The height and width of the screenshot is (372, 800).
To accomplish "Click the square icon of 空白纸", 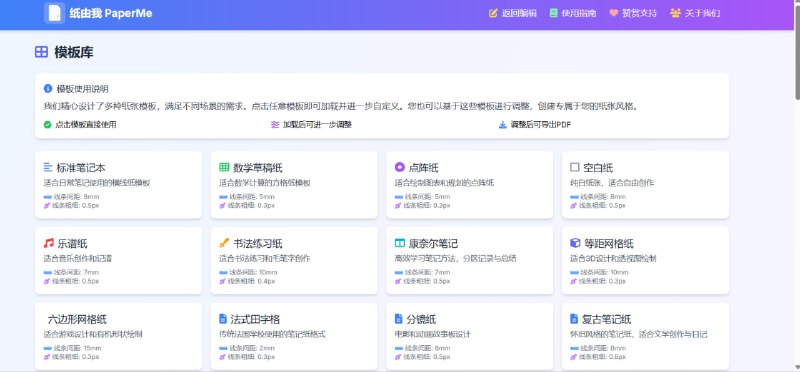I will pos(575,167).
